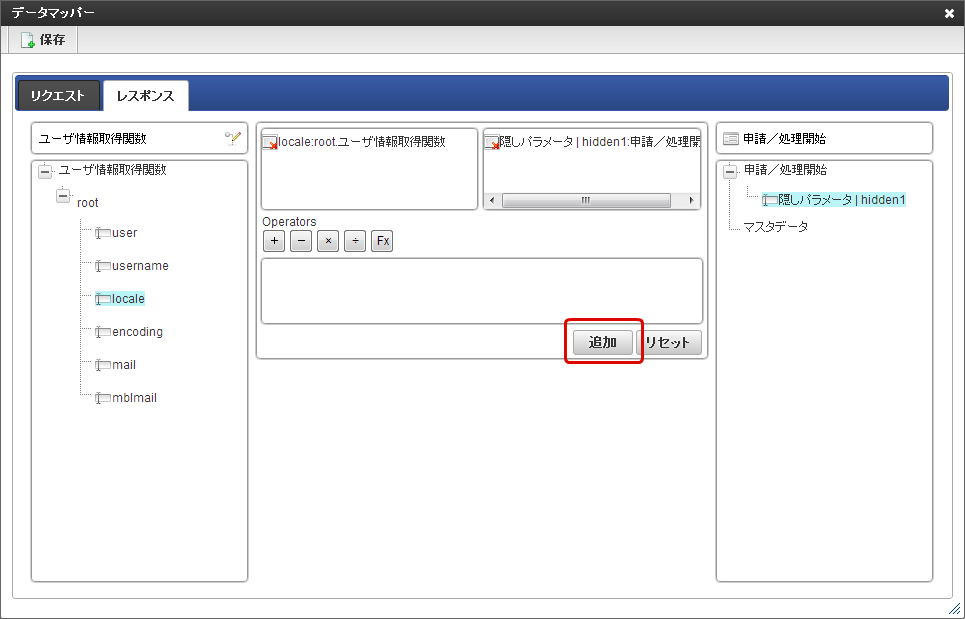Click the scrollbar left arrow in output box
The image size is (965, 619).
491,201
